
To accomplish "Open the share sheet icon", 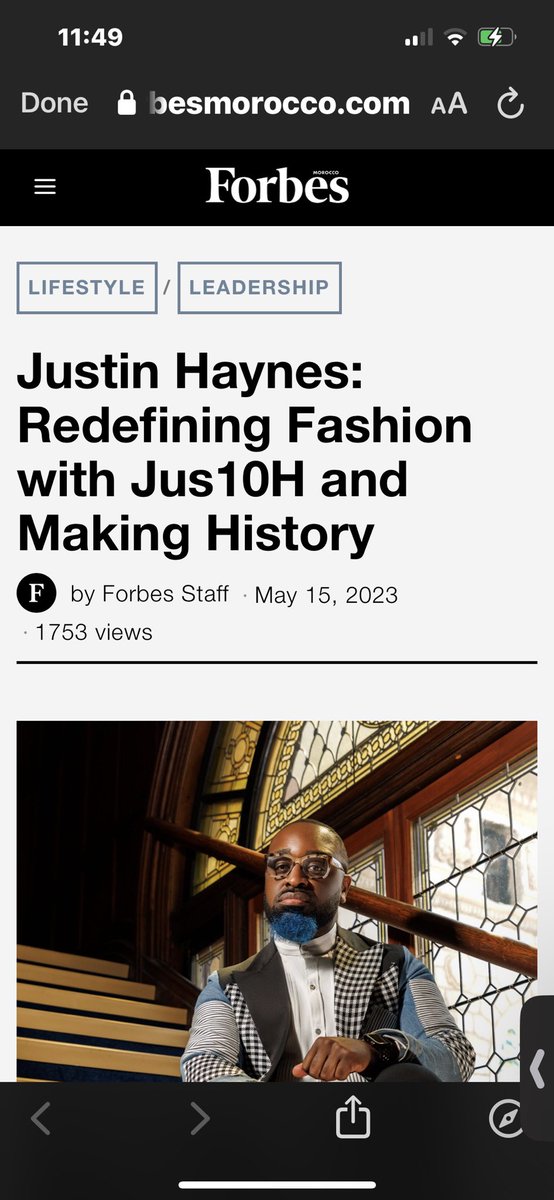I will [352, 1117].
